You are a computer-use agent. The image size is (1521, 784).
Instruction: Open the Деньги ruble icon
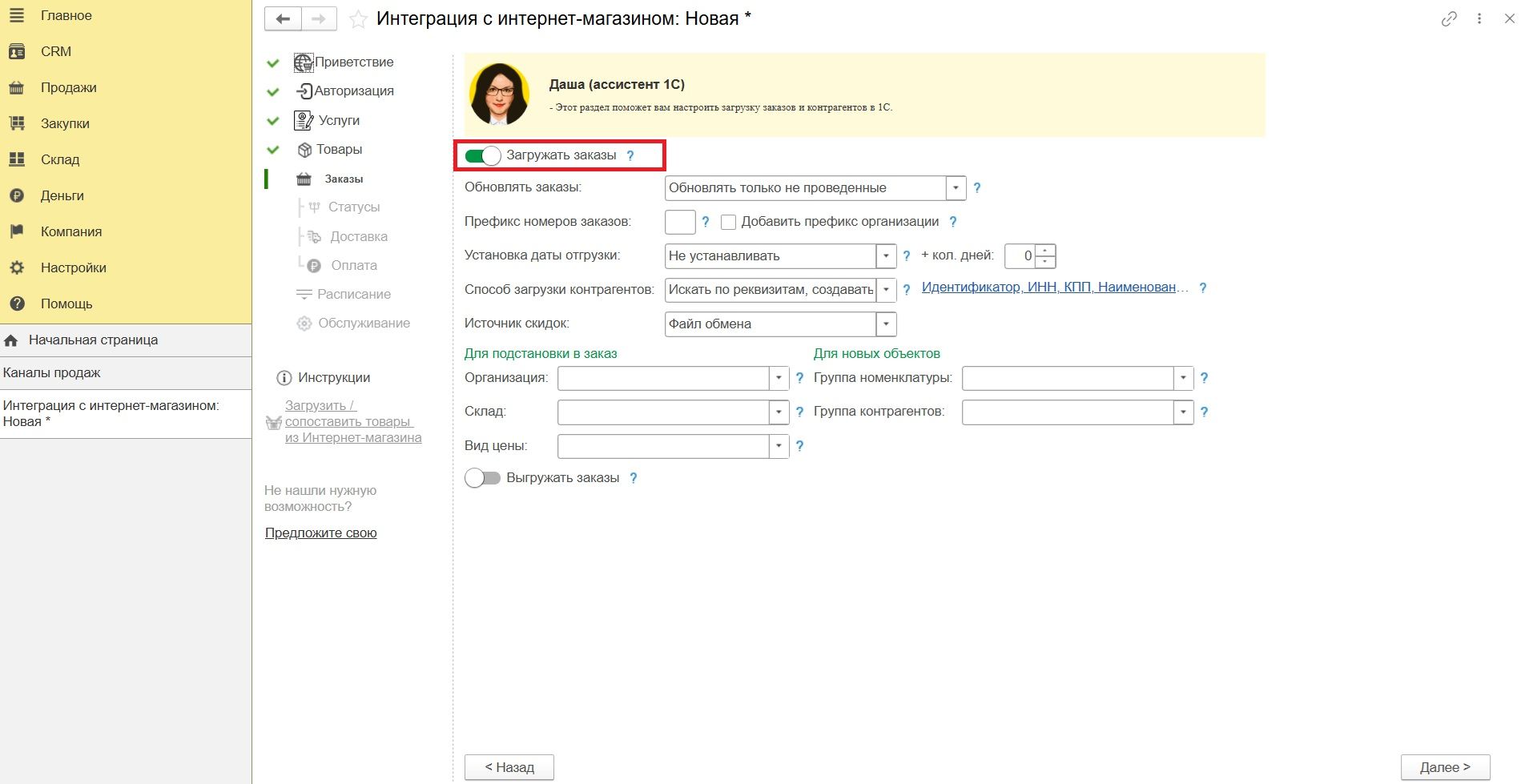[17, 195]
